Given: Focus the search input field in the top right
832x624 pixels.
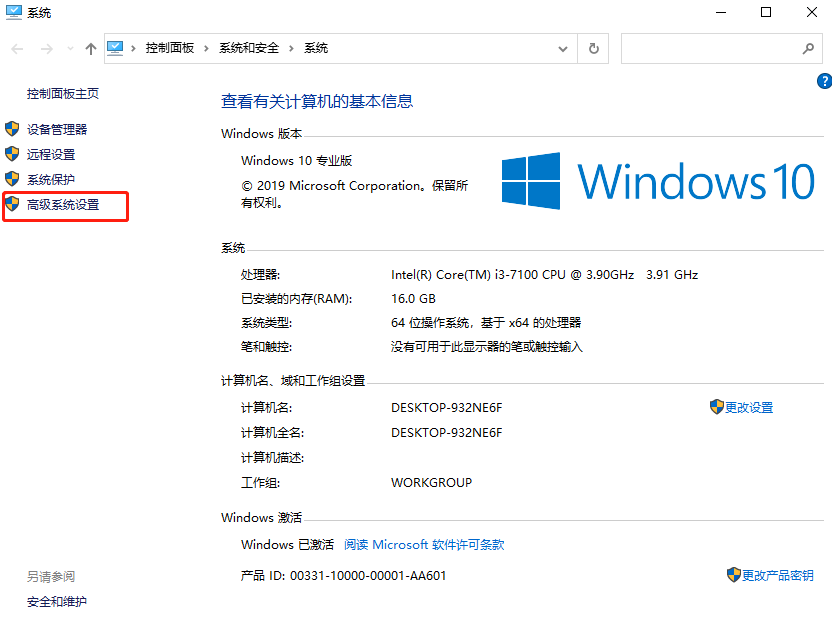Looking at the screenshot, I should [710, 48].
